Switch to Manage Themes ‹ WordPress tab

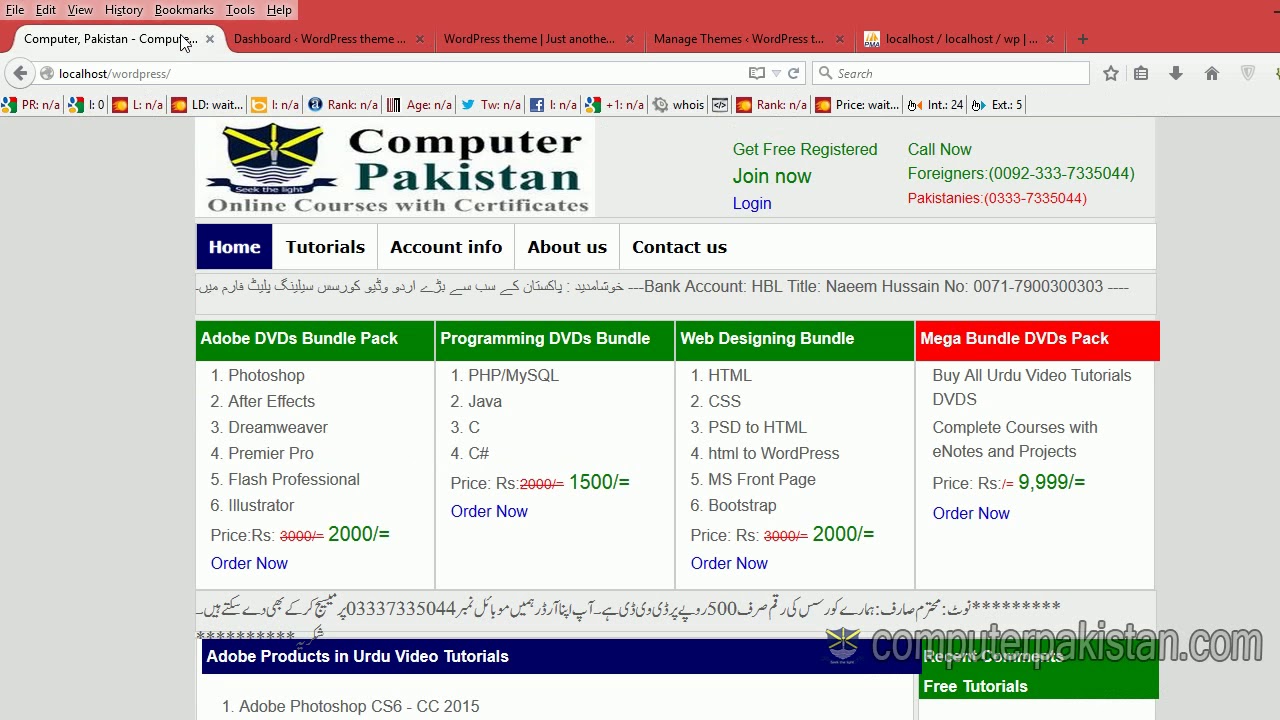coord(740,39)
